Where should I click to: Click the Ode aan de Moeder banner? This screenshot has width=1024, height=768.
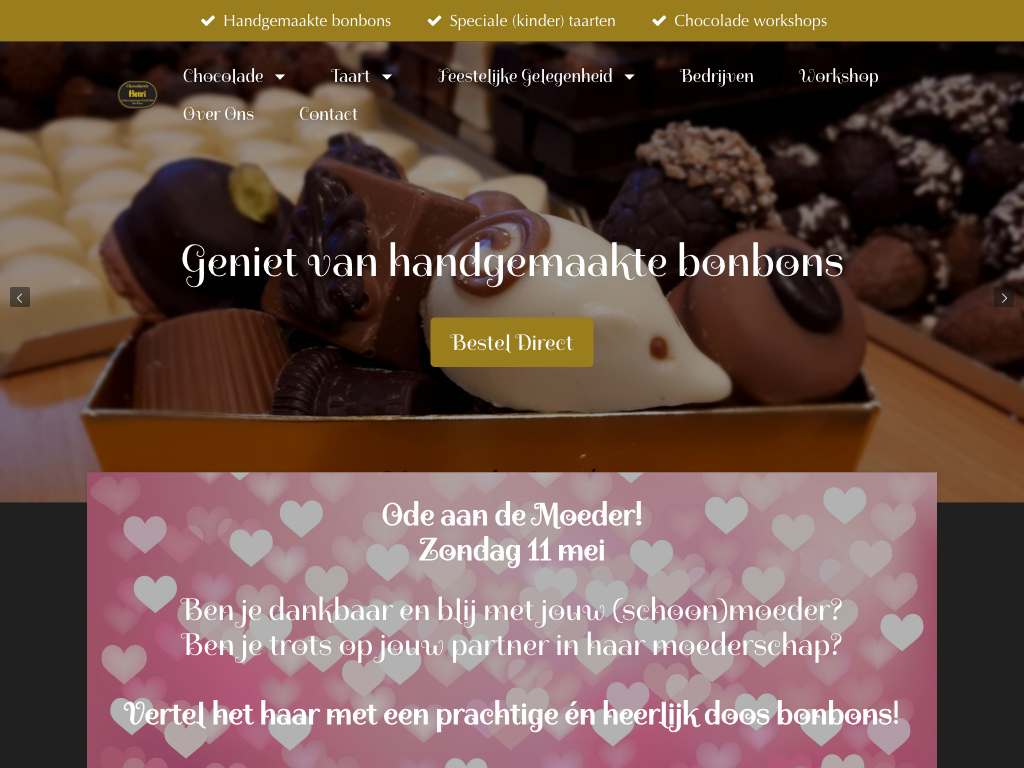click(x=512, y=620)
